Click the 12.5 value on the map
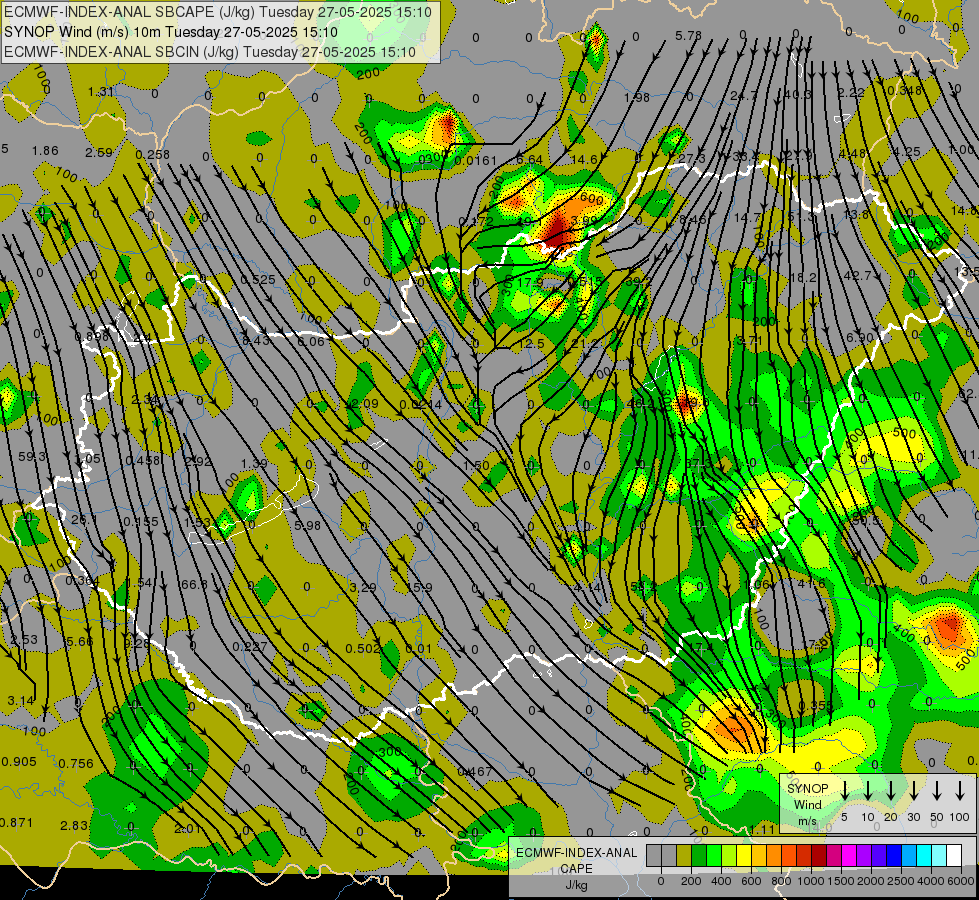 click(x=531, y=344)
